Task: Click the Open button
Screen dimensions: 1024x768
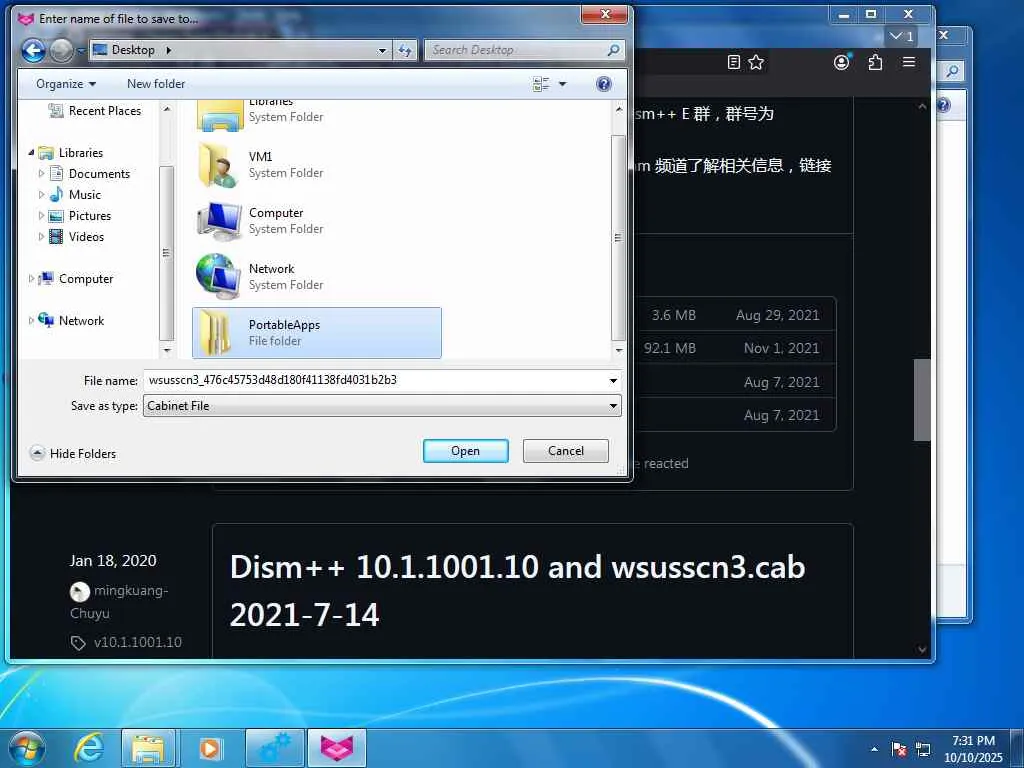Action: [466, 451]
